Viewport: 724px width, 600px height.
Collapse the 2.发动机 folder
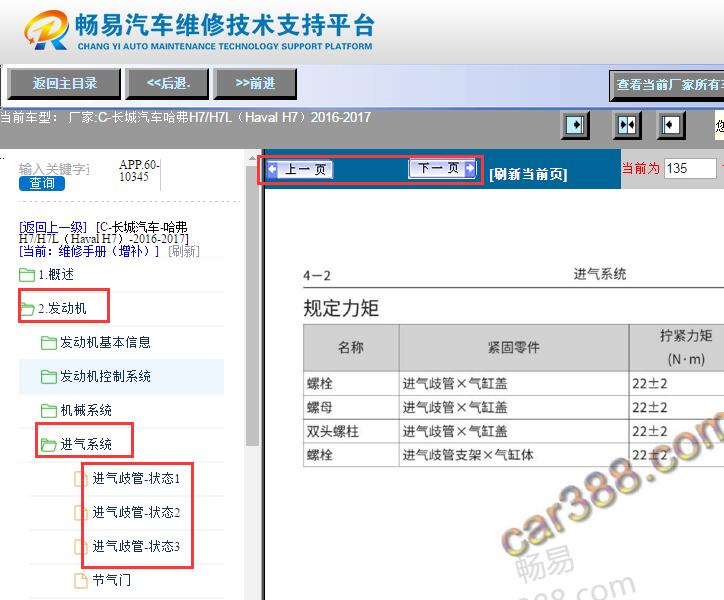(62, 308)
